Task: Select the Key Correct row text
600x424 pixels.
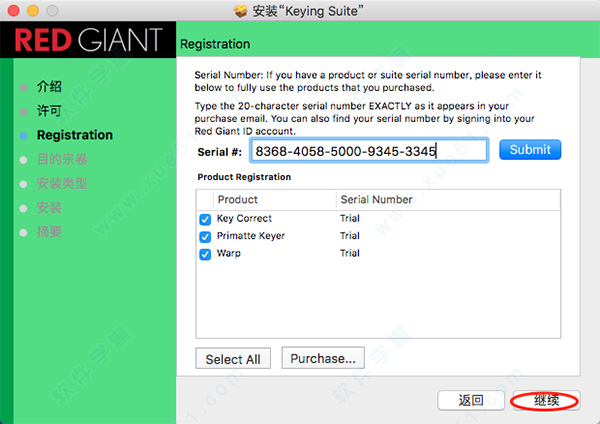Action: pos(244,219)
